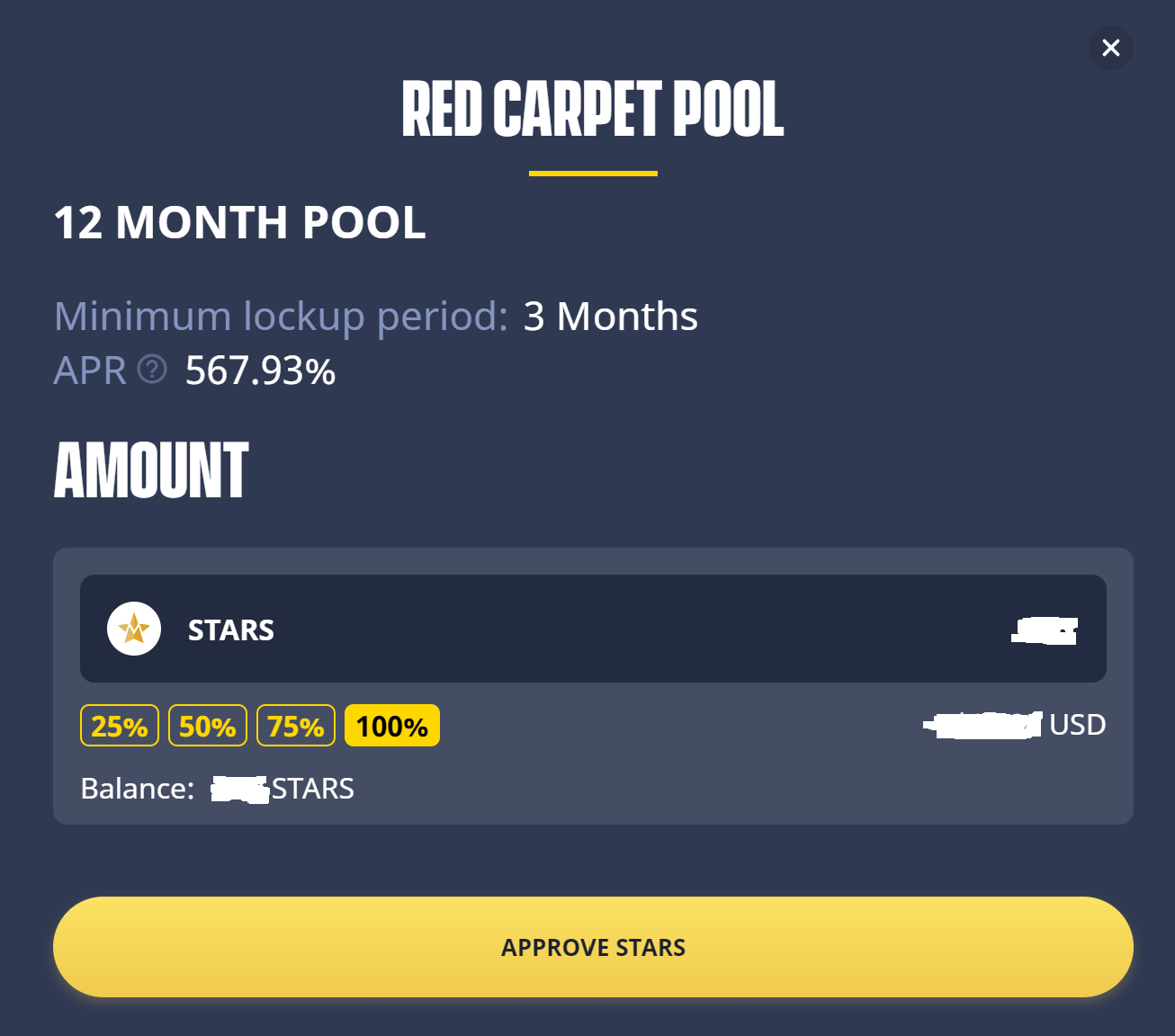This screenshot has width=1175, height=1036.
Task: Choose the 75% amount shortcut
Action: pos(296,726)
